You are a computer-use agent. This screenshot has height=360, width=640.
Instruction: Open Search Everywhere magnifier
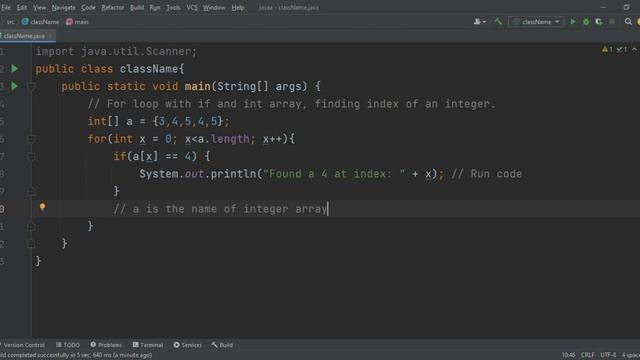click(x=628, y=22)
